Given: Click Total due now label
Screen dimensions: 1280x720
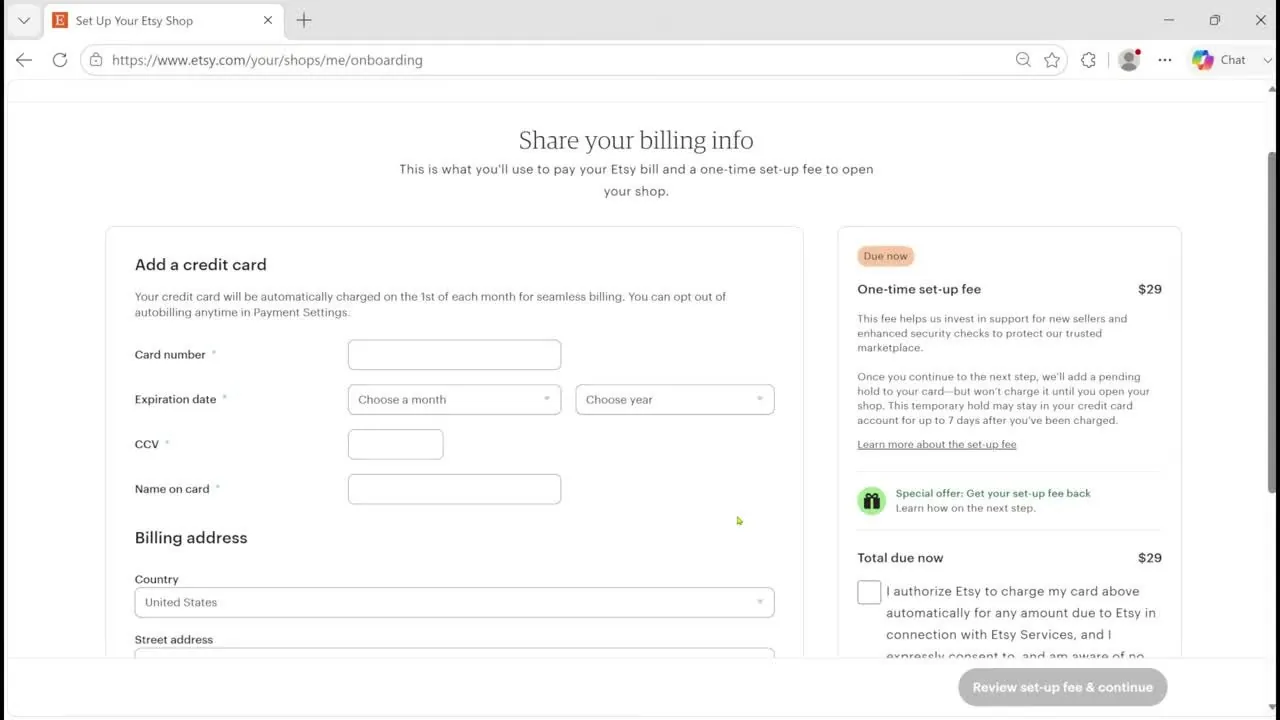Looking at the screenshot, I should [900, 558].
